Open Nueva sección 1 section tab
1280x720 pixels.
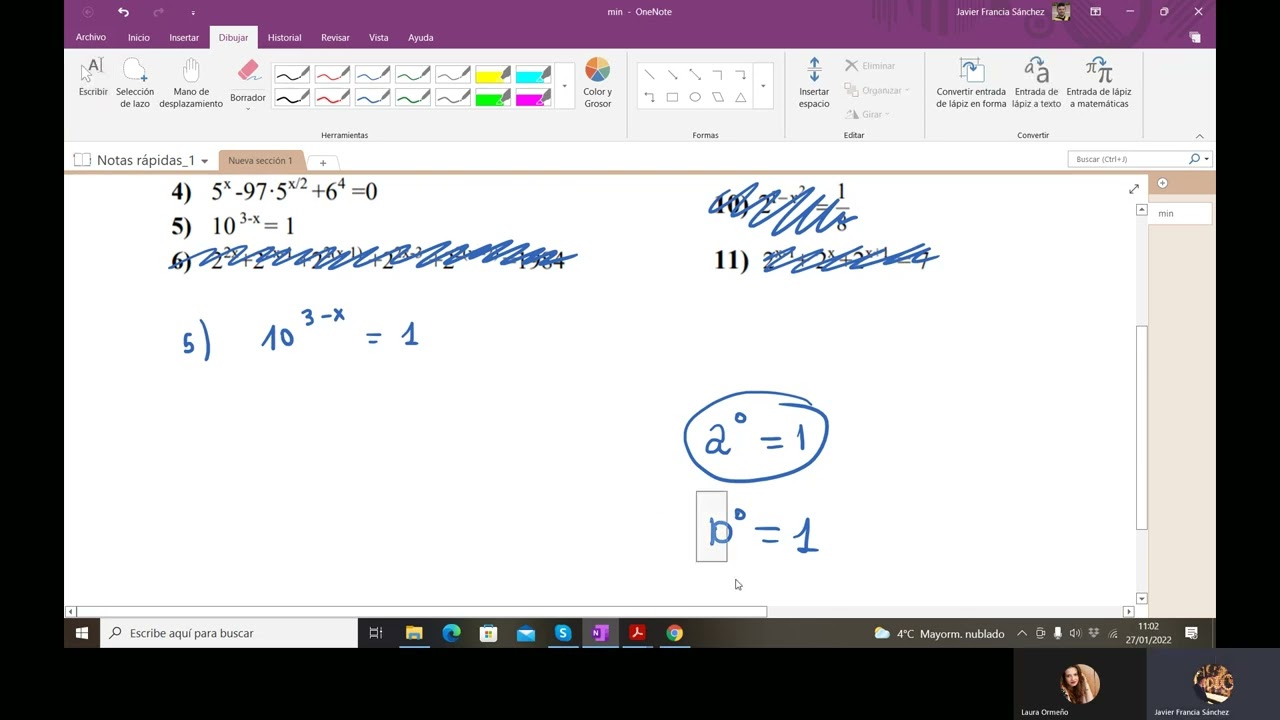260,161
